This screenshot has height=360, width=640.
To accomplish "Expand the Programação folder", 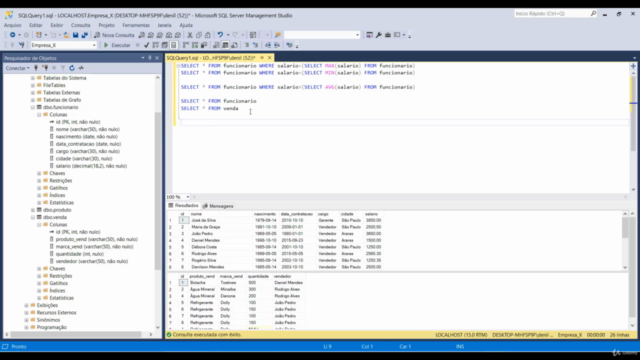I will [27, 327].
